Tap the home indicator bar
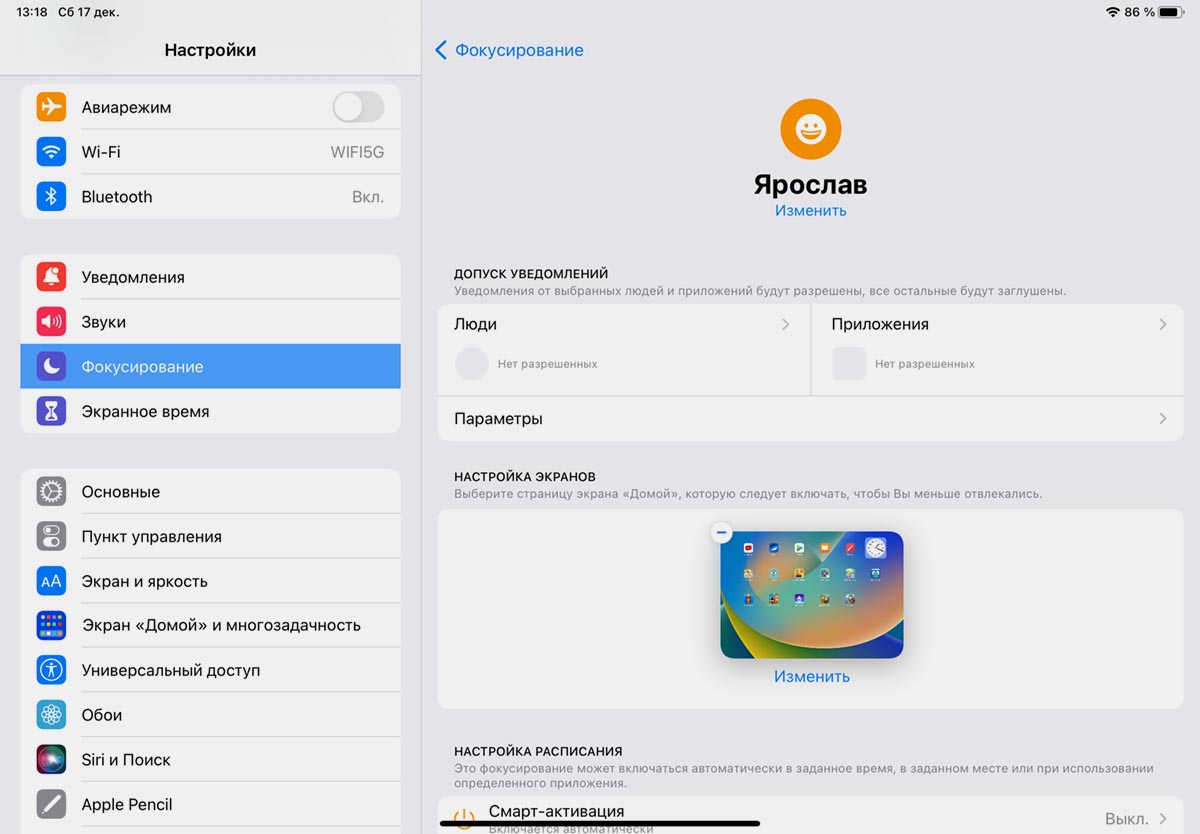The width and height of the screenshot is (1200, 834). pos(600,824)
